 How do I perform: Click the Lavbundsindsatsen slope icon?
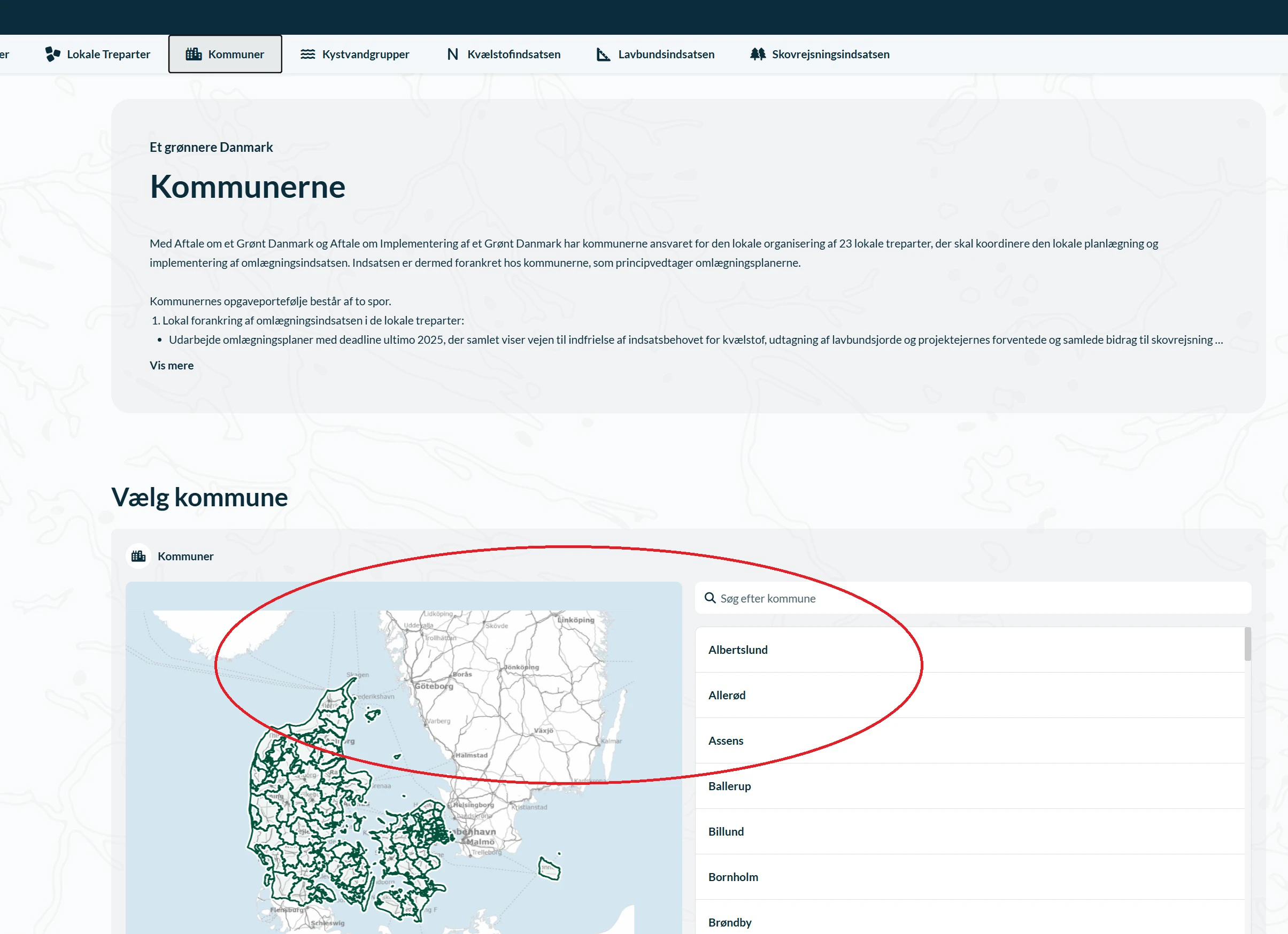pos(603,54)
